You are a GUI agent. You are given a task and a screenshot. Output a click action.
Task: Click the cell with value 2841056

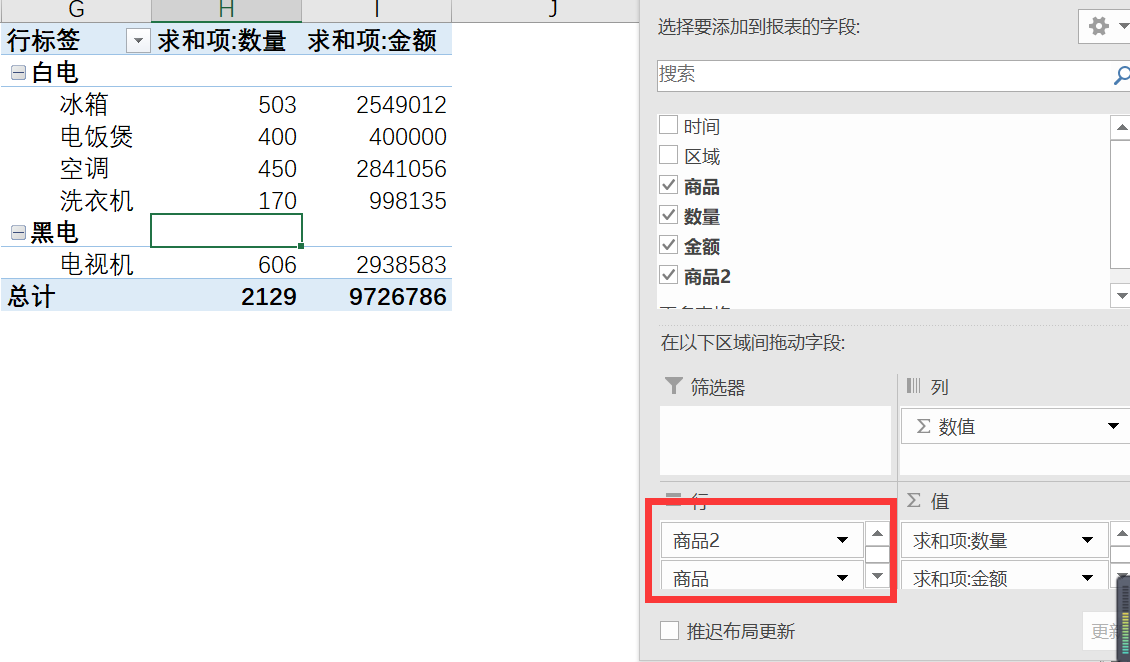click(377, 169)
